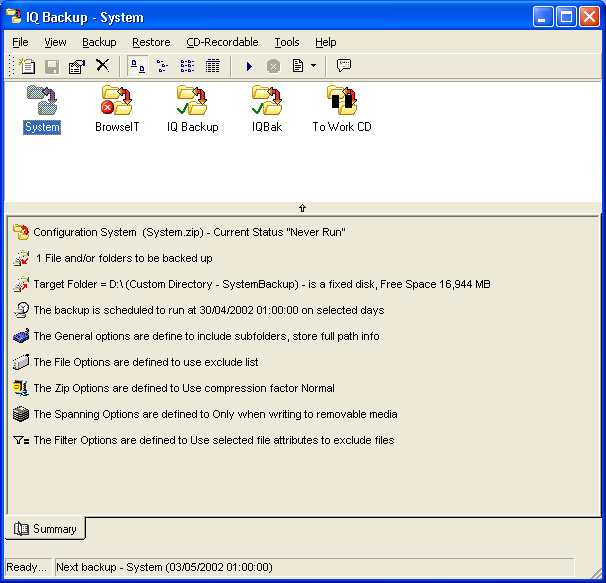Run the backup with the play icon
606x583 pixels.
249,66
